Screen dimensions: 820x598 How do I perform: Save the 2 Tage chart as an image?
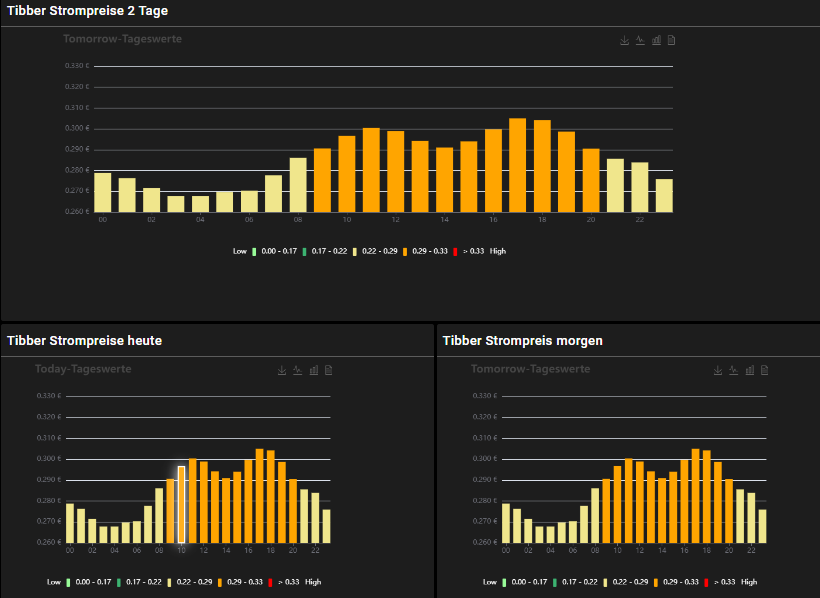coord(624,40)
